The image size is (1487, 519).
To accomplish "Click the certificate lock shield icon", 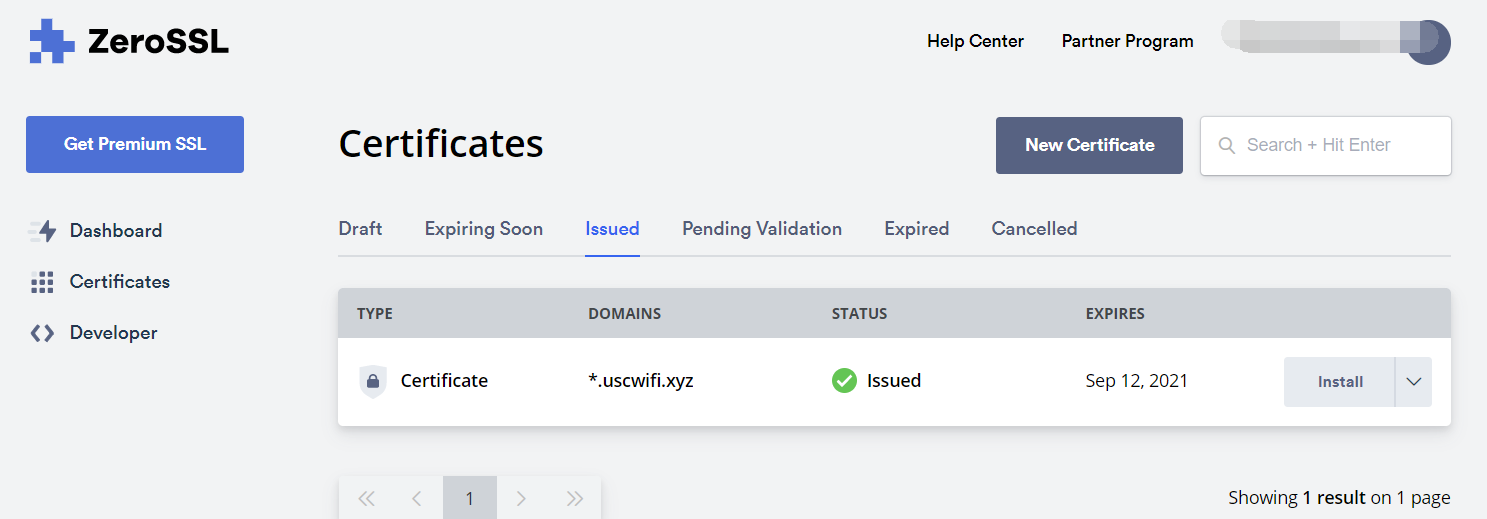I will click(372, 381).
